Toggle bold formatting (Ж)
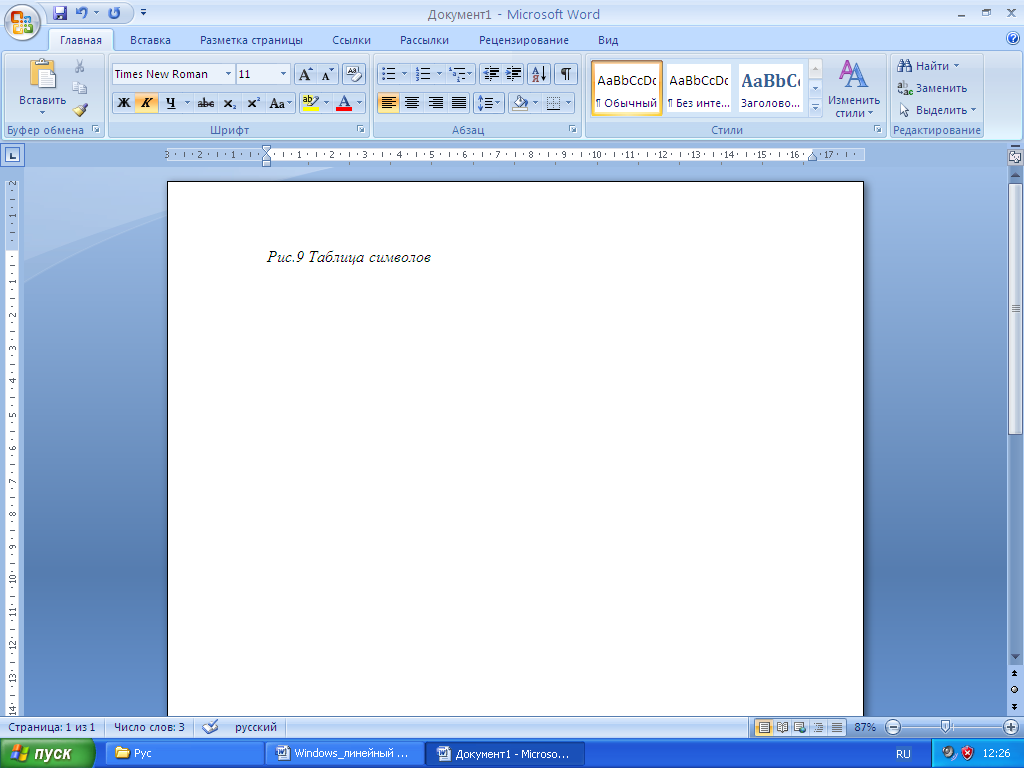This screenshot has height=768, width=1024. [123, 103]
